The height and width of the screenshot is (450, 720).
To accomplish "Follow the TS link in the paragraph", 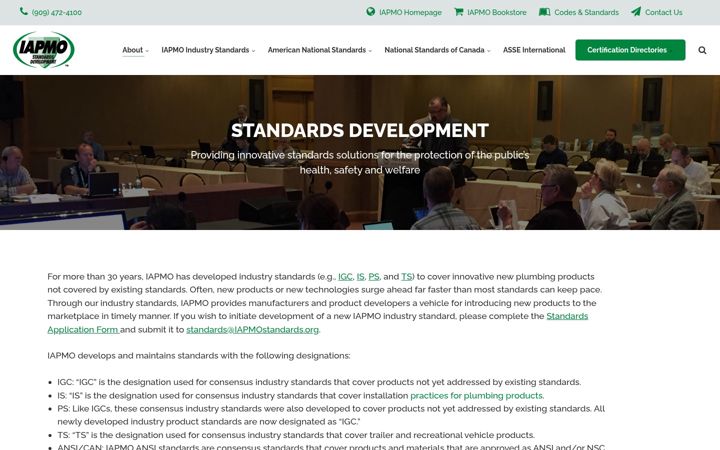I will click(x=406, y=277).
